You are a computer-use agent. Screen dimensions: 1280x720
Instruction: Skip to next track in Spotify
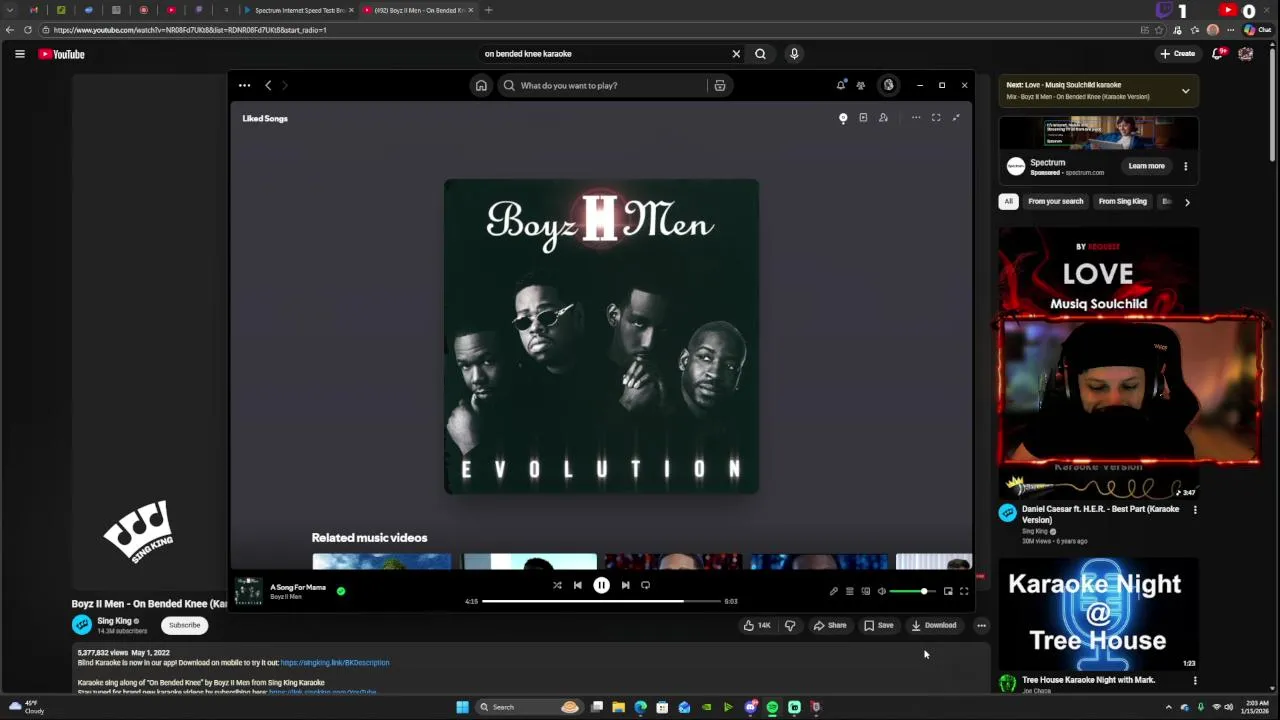point(625,585)
